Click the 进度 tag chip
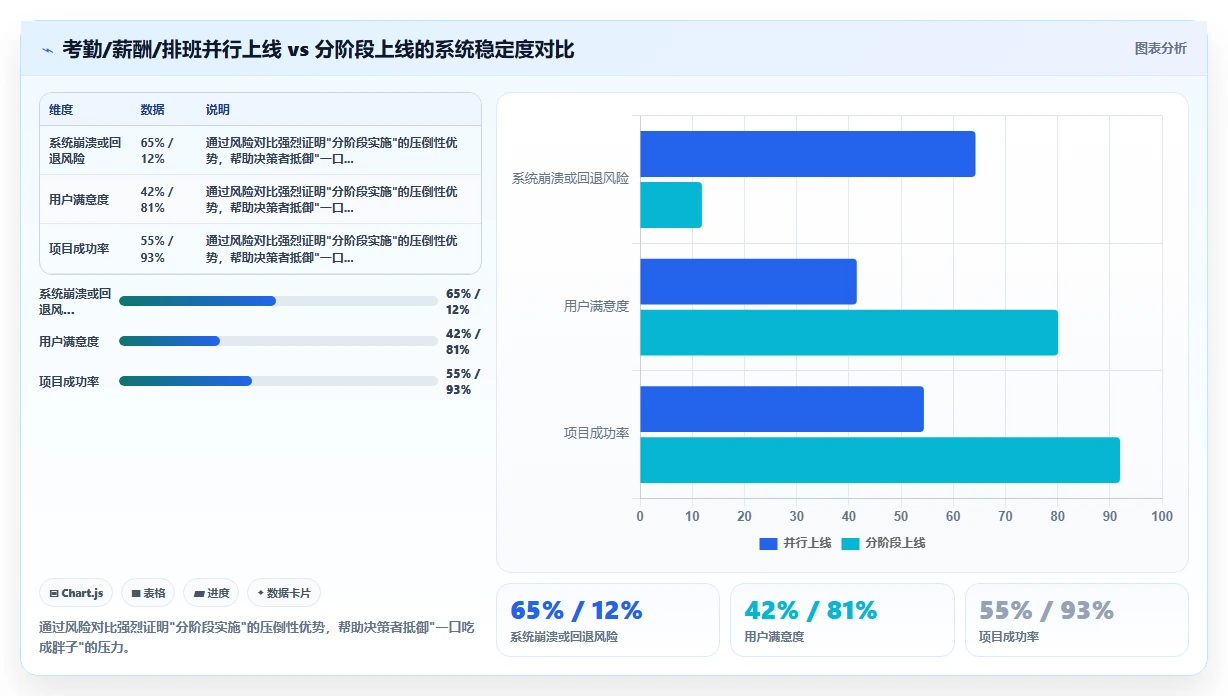Viewport: 1228px width, 696px height. click(x=211, y=593)
